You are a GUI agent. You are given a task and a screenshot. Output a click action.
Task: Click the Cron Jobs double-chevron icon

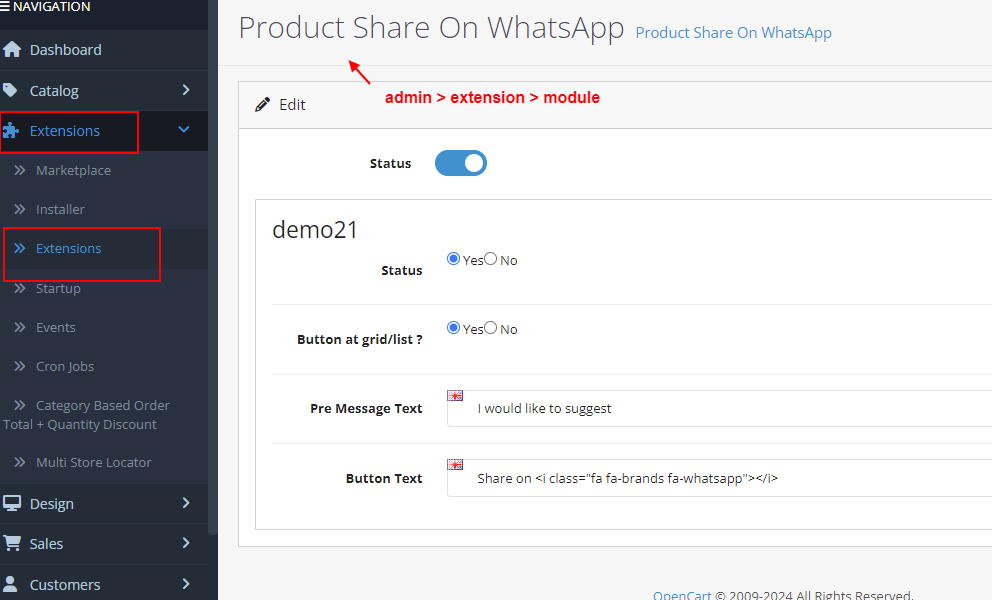pos(20,366)
